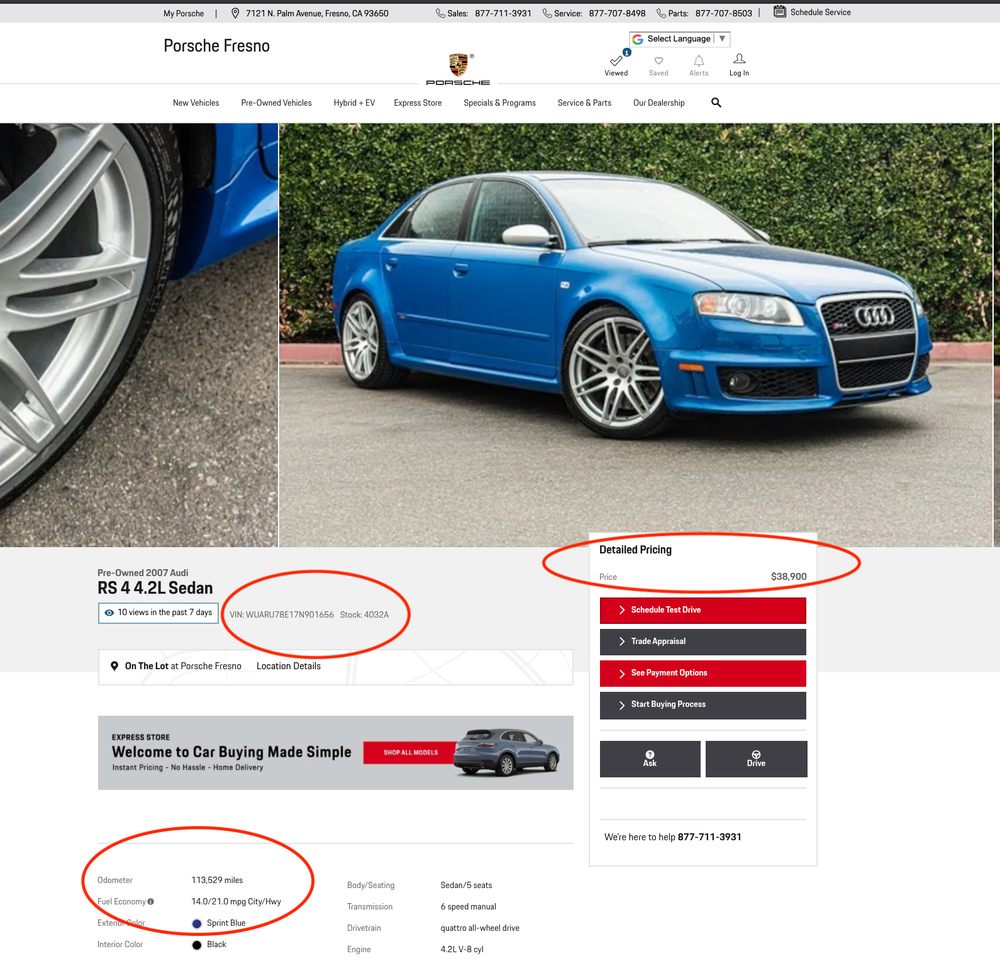Expand the Trade Appraisal option
Screen dimensions: 1000x961
click(x=703, y=641)
